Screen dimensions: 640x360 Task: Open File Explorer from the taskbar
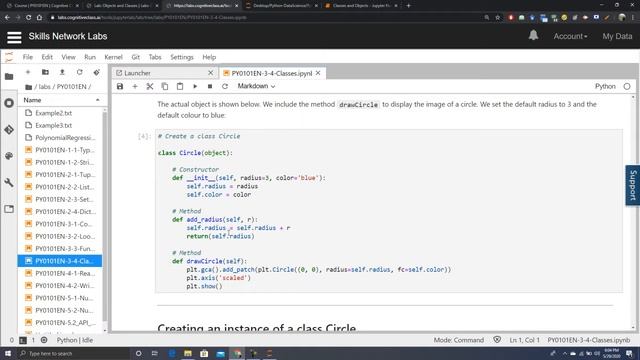(x=188, y=353)
